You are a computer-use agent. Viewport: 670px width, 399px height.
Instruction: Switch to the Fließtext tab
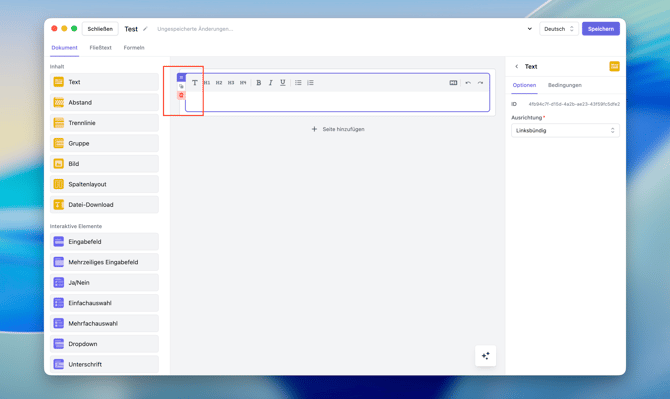[x=100, y=48]
